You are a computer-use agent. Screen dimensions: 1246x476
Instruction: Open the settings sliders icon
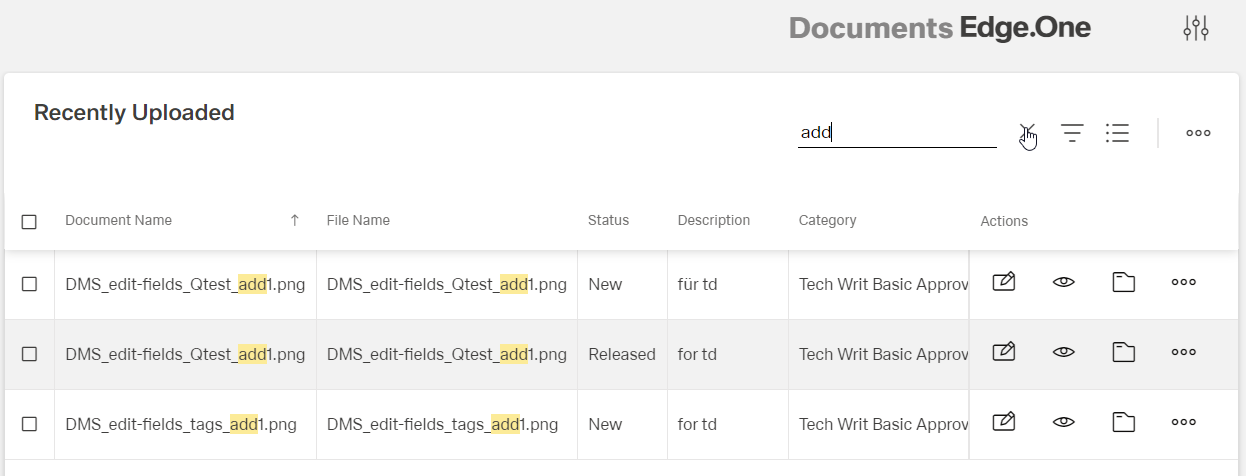pyautogui.click(x=1196, y=29)
